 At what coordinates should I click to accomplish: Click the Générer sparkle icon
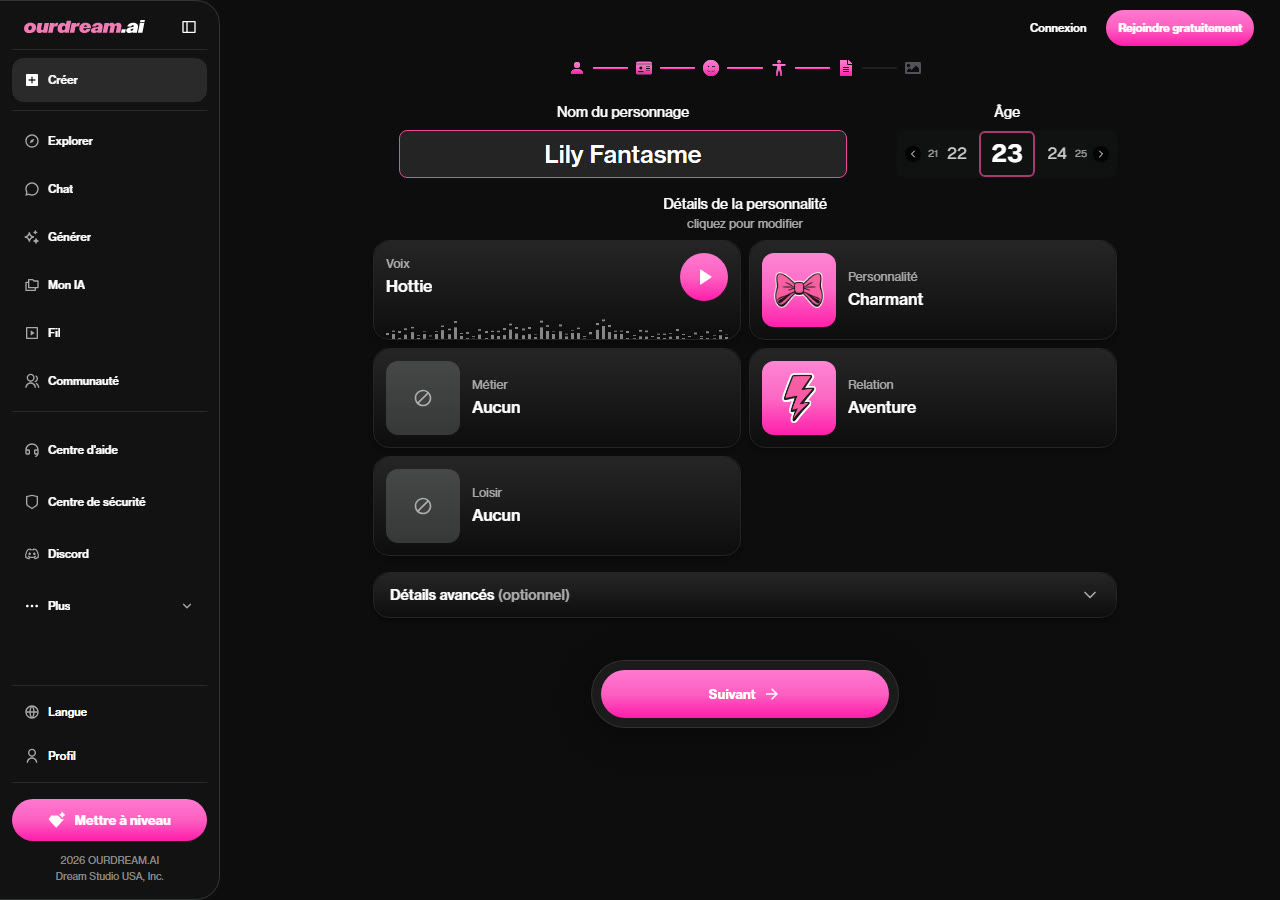tap(32, 237)
